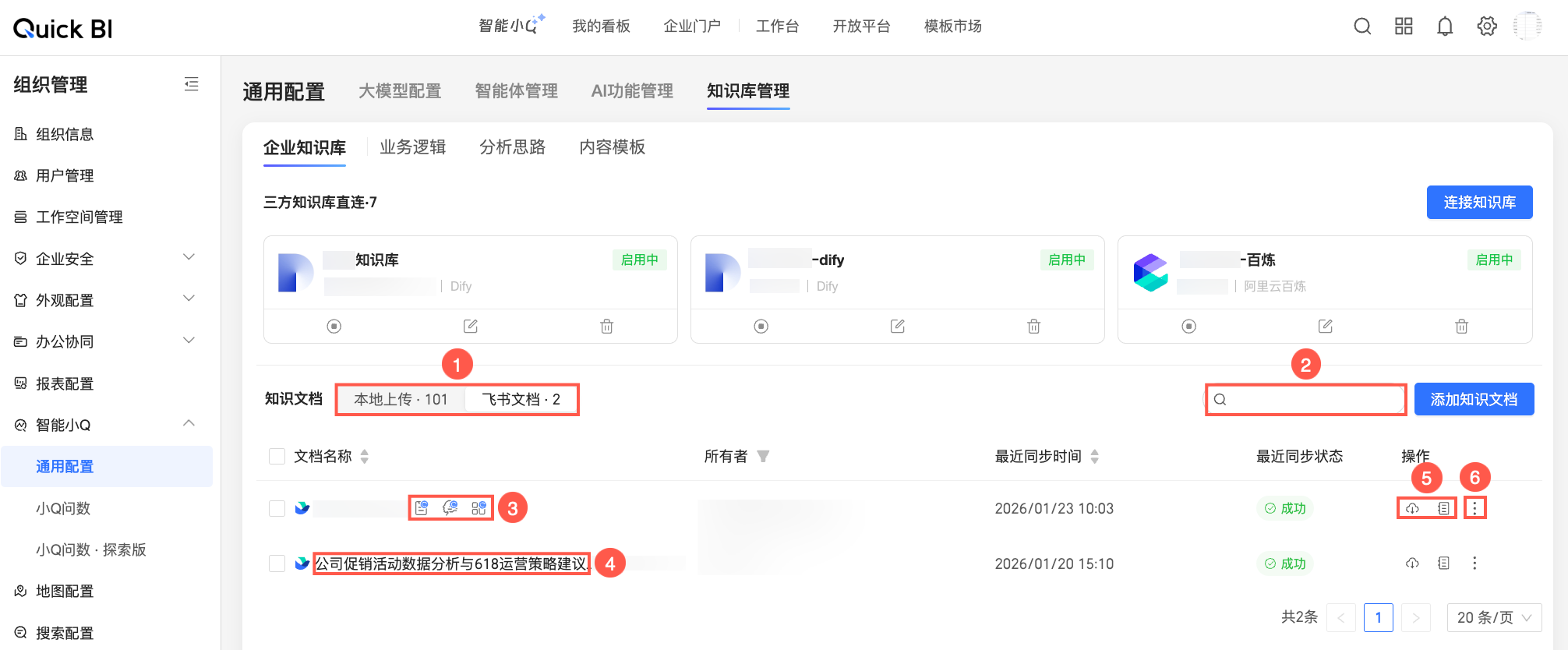
Task: Click the 连接知识库 button
Action: click(x=1480, y=203)
